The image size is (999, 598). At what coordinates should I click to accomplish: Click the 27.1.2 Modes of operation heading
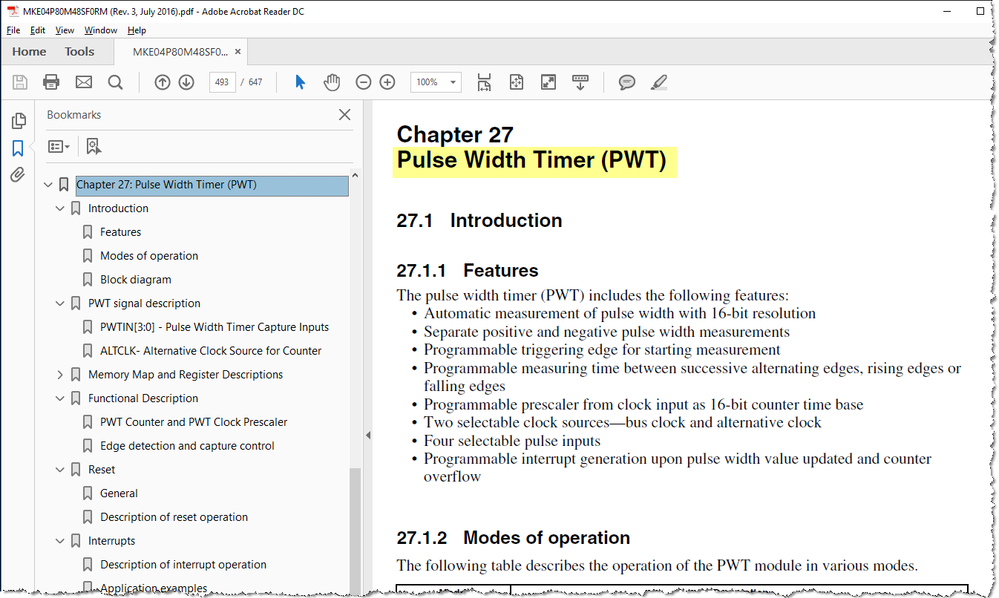[513, 538]
